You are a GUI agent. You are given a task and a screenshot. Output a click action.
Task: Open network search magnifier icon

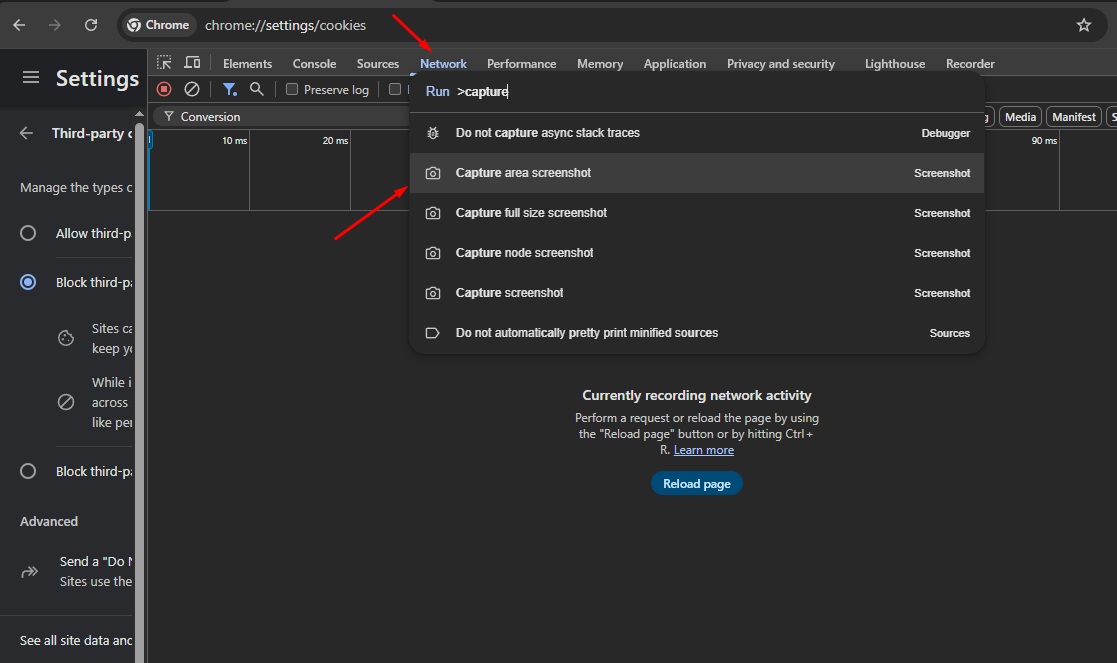coord(256,89)
